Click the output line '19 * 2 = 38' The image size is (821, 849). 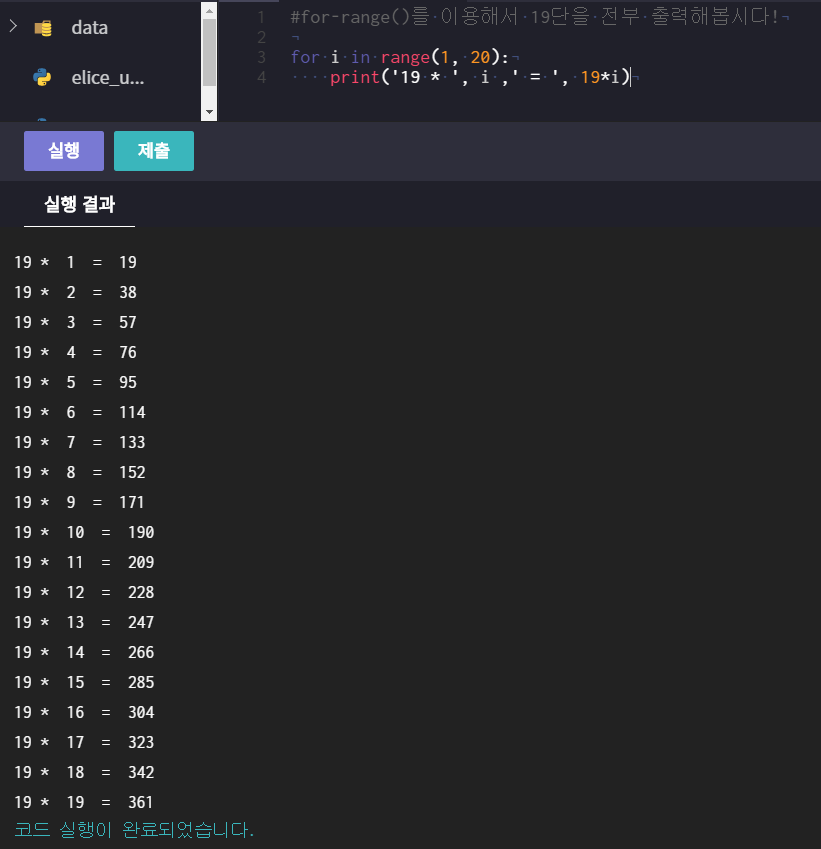pyautogui.click(x=75, y=292)
